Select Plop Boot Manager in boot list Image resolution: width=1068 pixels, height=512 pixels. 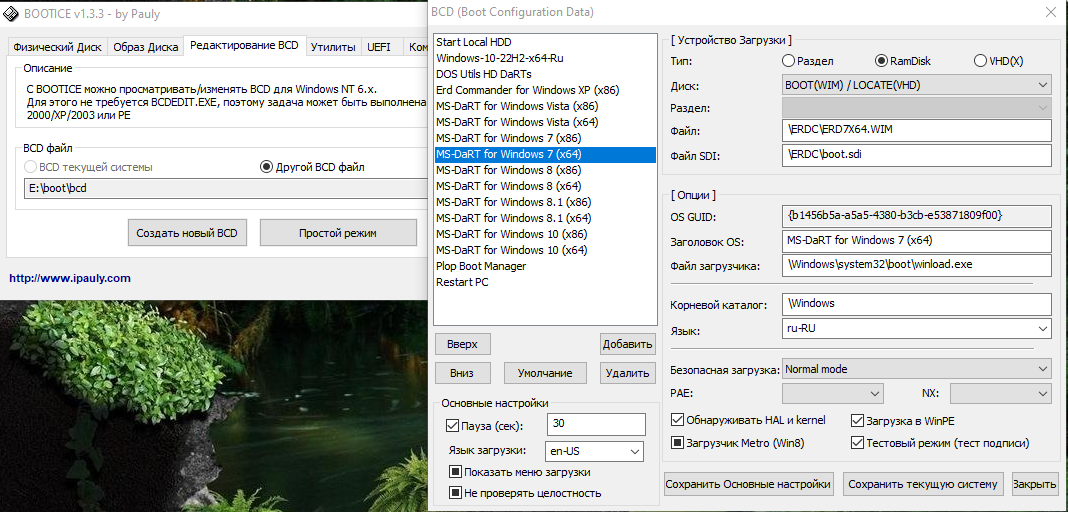tap(481, 266)
